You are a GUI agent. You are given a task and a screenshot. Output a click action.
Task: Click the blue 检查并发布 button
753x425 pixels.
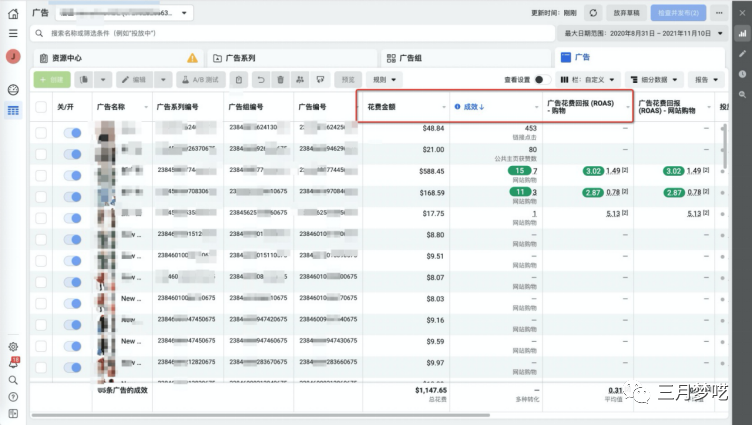tap(679, 12)
